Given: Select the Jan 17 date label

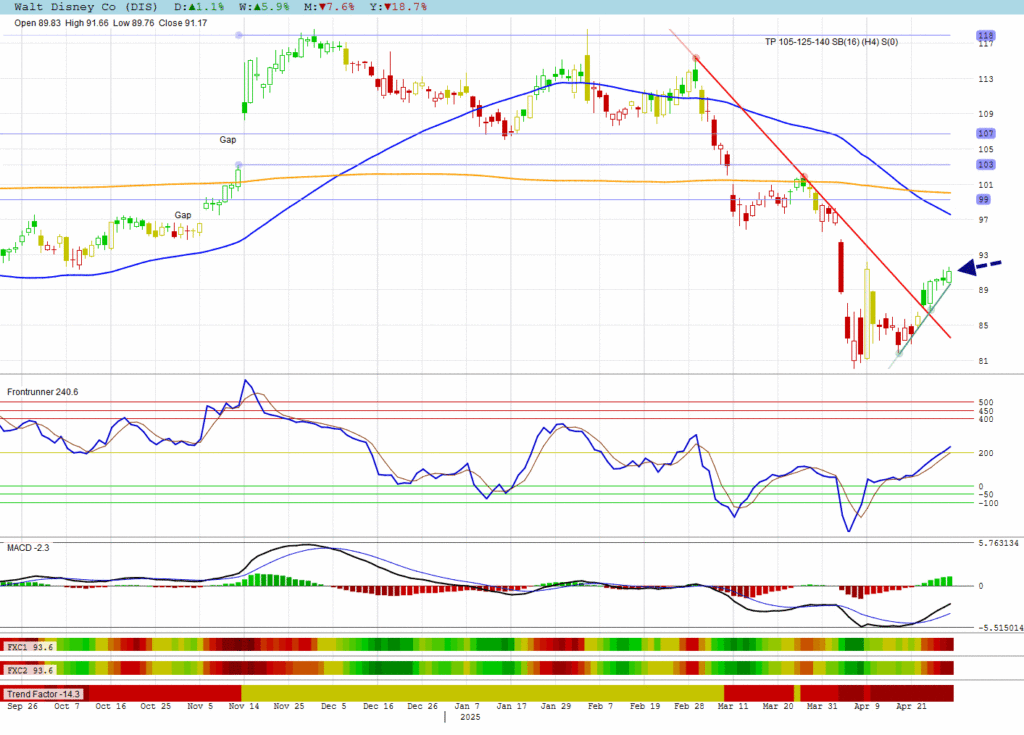Looking at the screenshot, I should pyautogui.click(x=511, y=706).
